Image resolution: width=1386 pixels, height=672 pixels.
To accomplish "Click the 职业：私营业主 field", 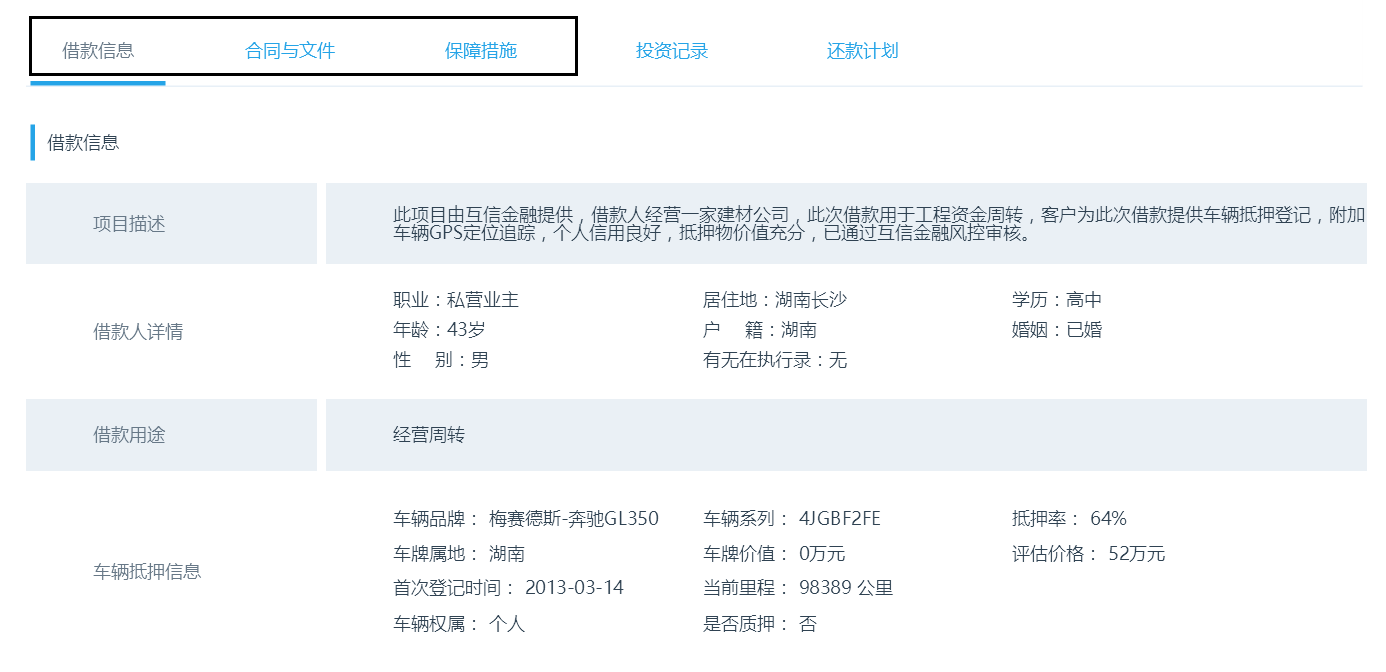I will point(456,300).
